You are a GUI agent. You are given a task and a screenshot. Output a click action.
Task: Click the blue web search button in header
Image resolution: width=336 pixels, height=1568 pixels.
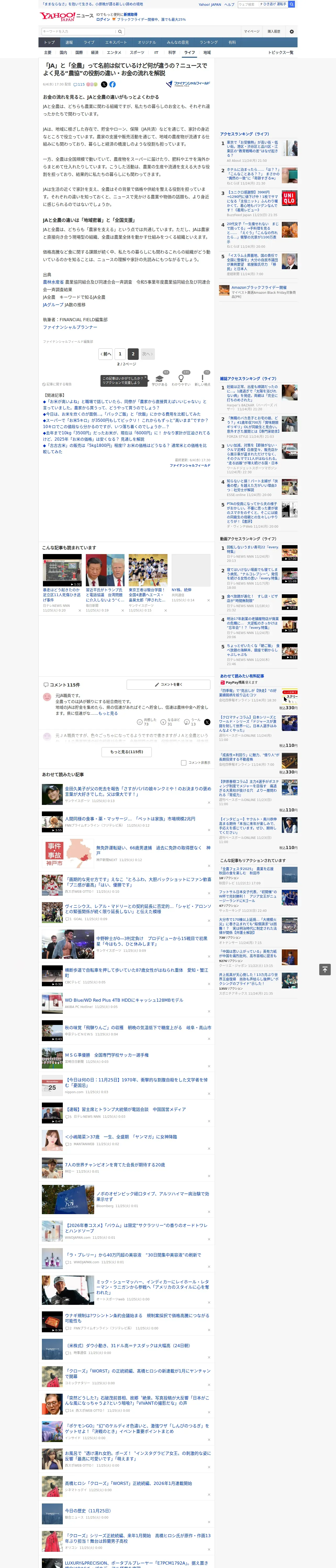click(x=292, y=4)
